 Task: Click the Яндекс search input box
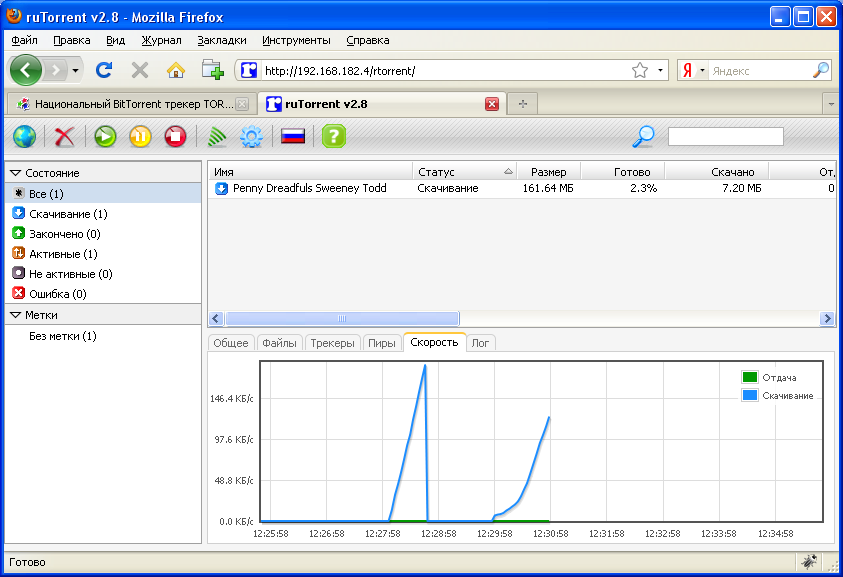pos(760,70)
